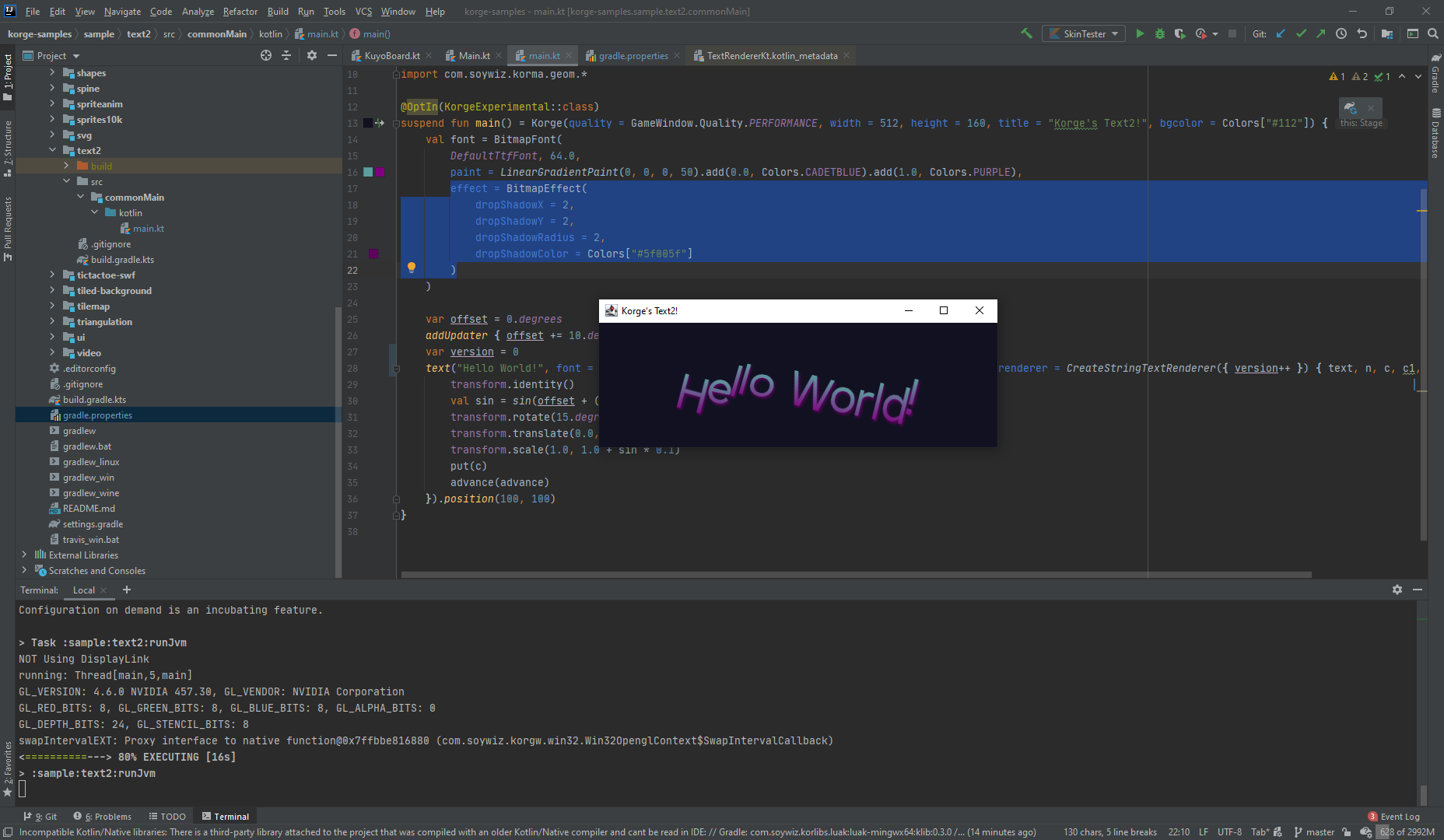Click the Git commit checkmark icon
Screen dimensions: 1444x840
(1301, 33)
